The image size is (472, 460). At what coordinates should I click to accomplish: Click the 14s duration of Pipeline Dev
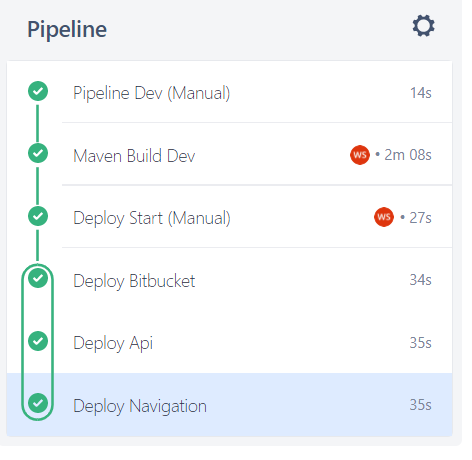(421, 93)
